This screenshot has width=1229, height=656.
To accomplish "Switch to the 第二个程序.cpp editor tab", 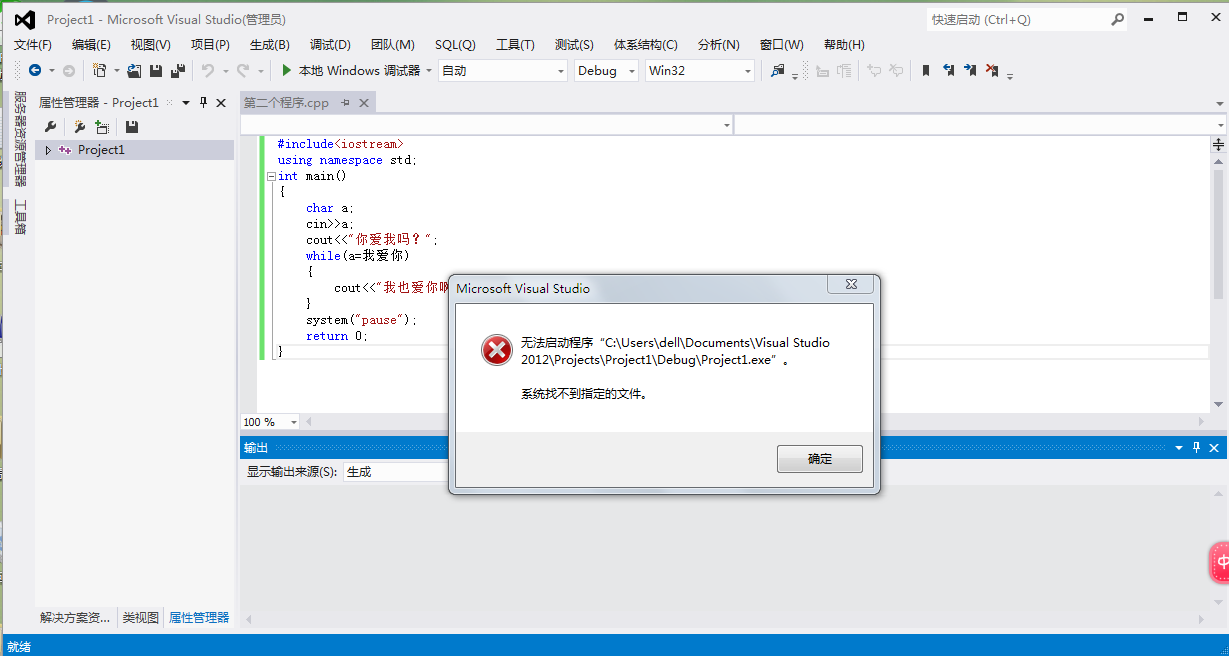I will 286,102.
